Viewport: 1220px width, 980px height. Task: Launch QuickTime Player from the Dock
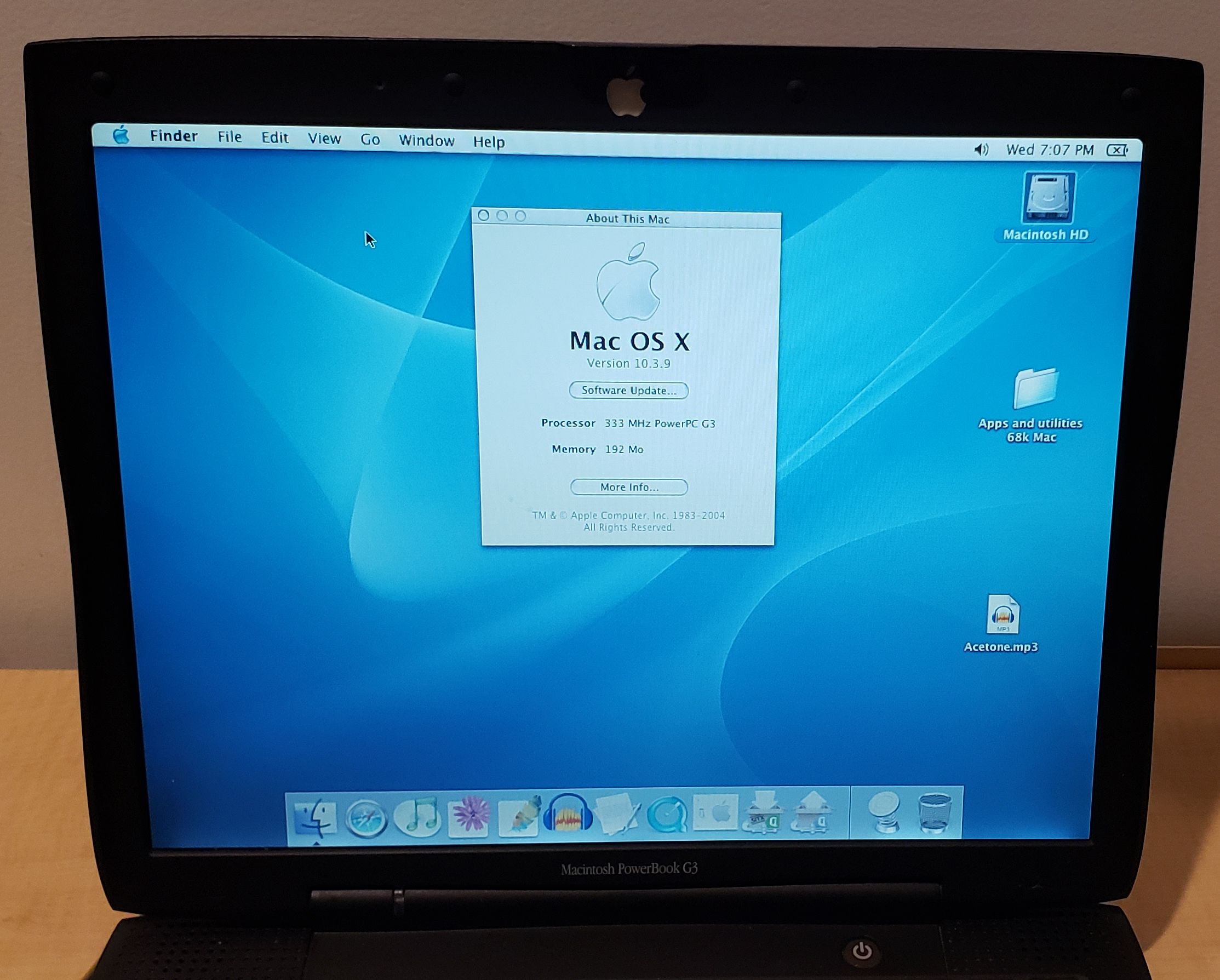(x=667, y=814)
